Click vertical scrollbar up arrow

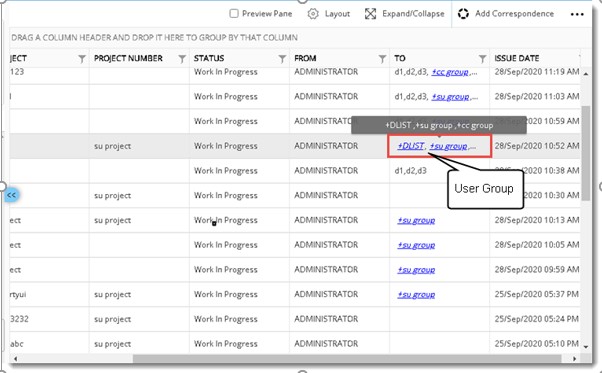pos(585,74)
